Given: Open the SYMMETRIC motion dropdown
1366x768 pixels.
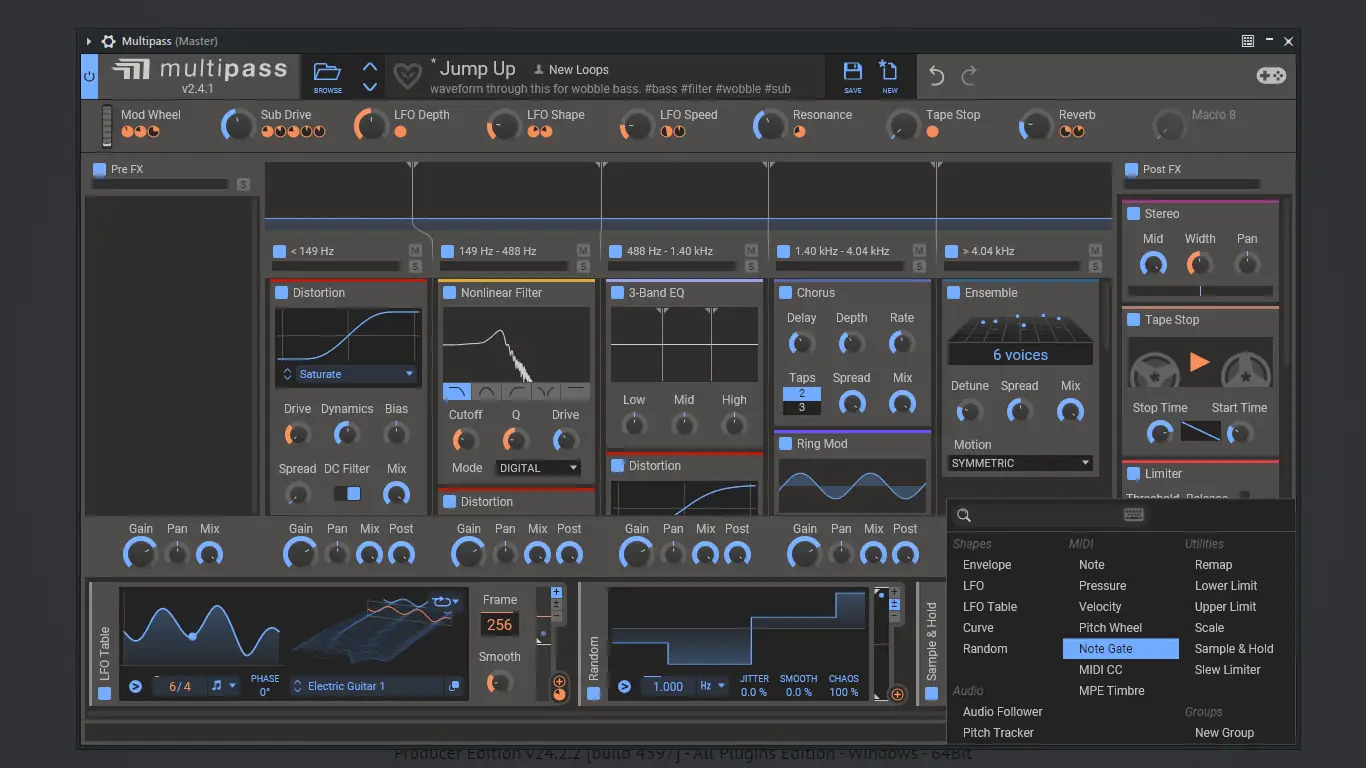Looking at the screenshot, I should click(x=1020, y=463).
